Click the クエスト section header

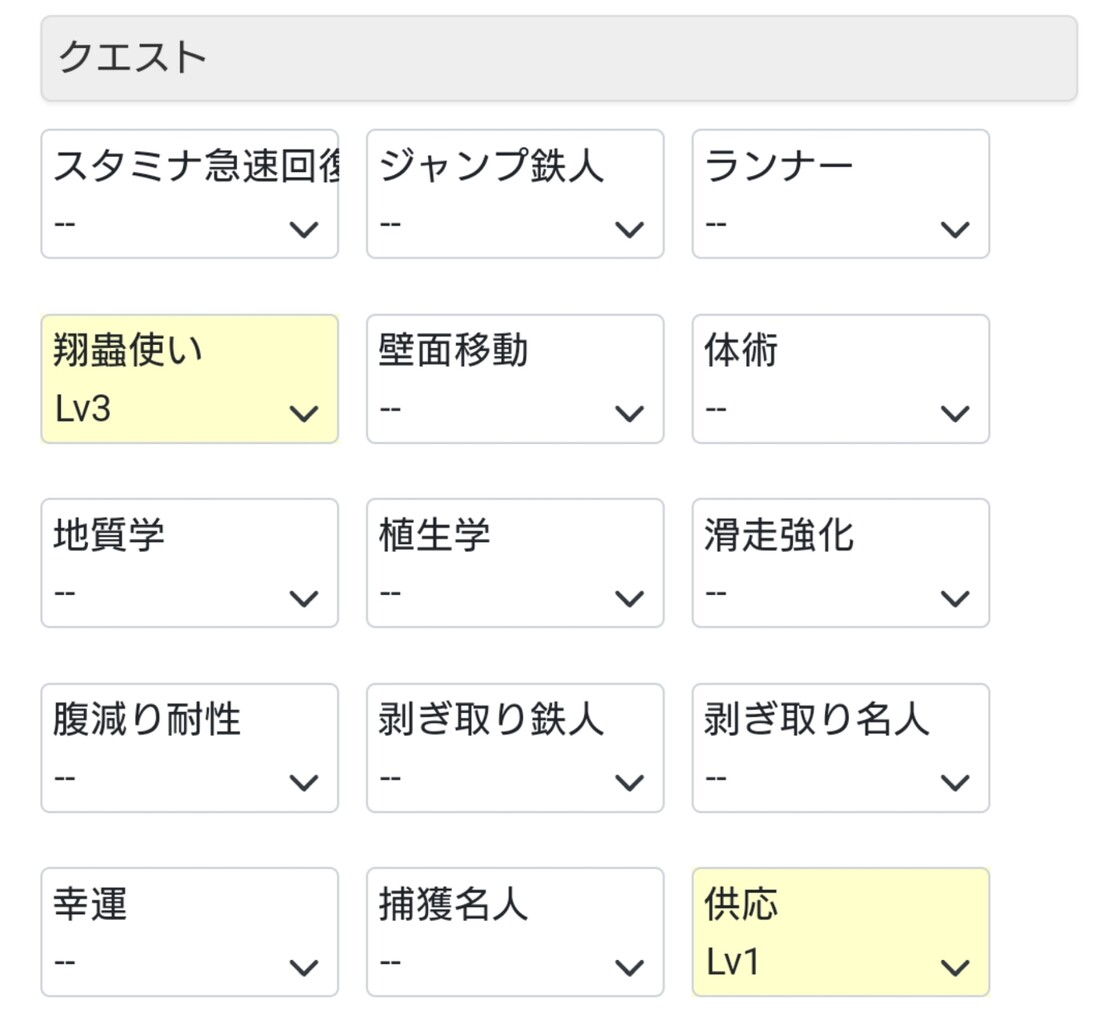click(558, 58)
